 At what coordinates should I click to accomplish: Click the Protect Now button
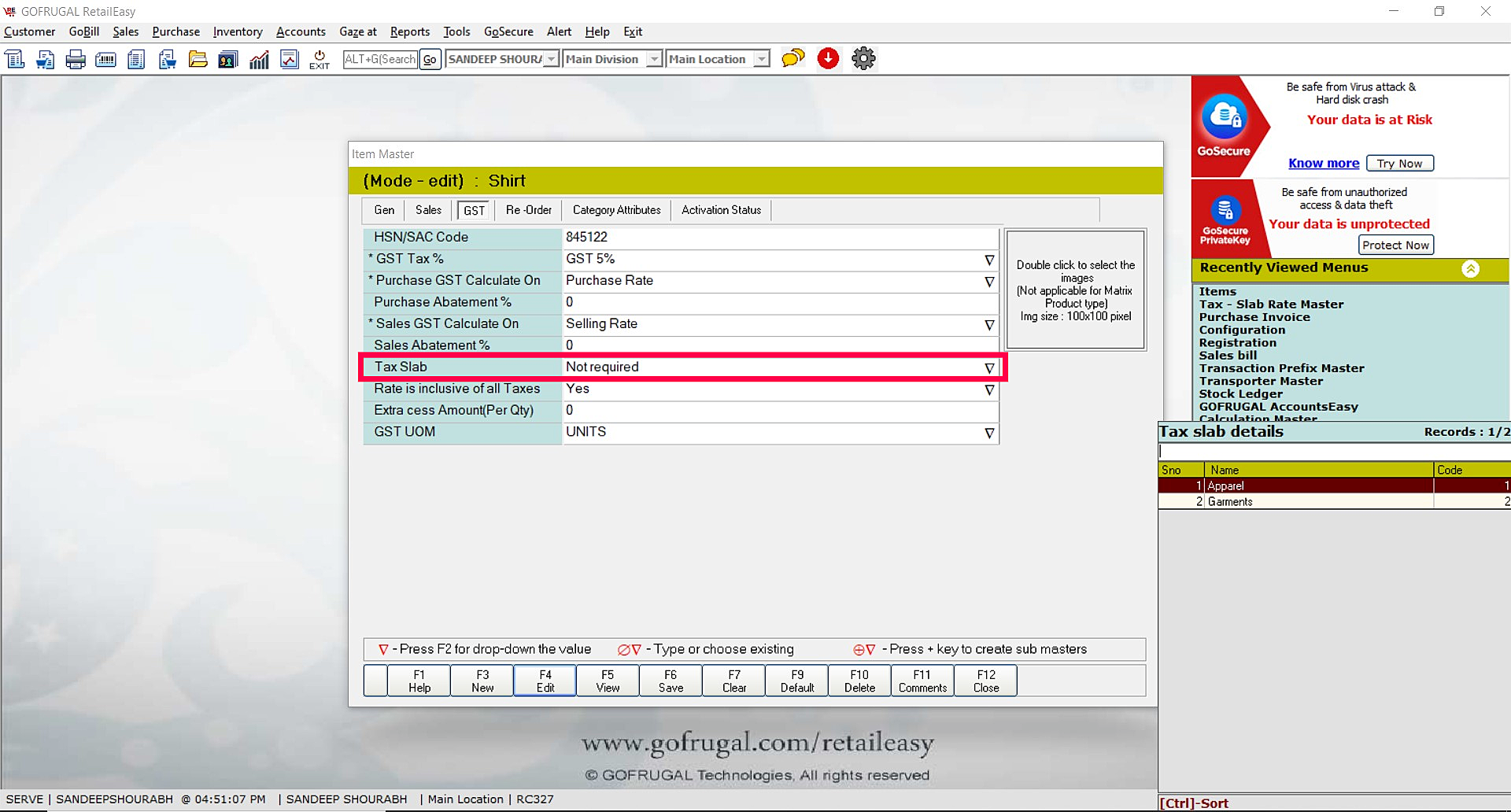pyautogui.click(x=1395, y=245)
